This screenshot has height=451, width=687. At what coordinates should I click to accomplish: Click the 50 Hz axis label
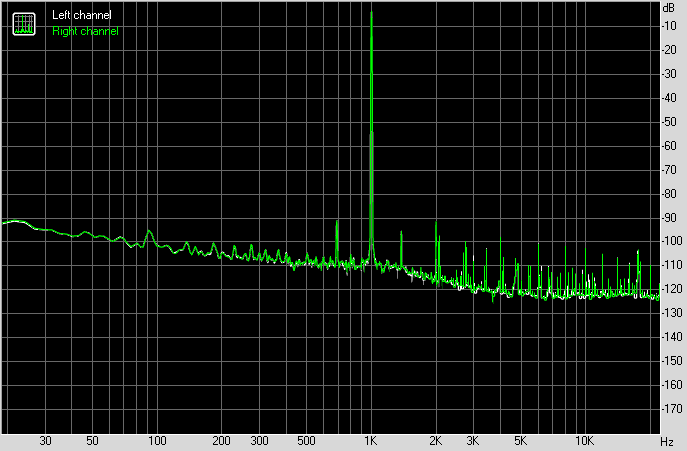(92, 441)
